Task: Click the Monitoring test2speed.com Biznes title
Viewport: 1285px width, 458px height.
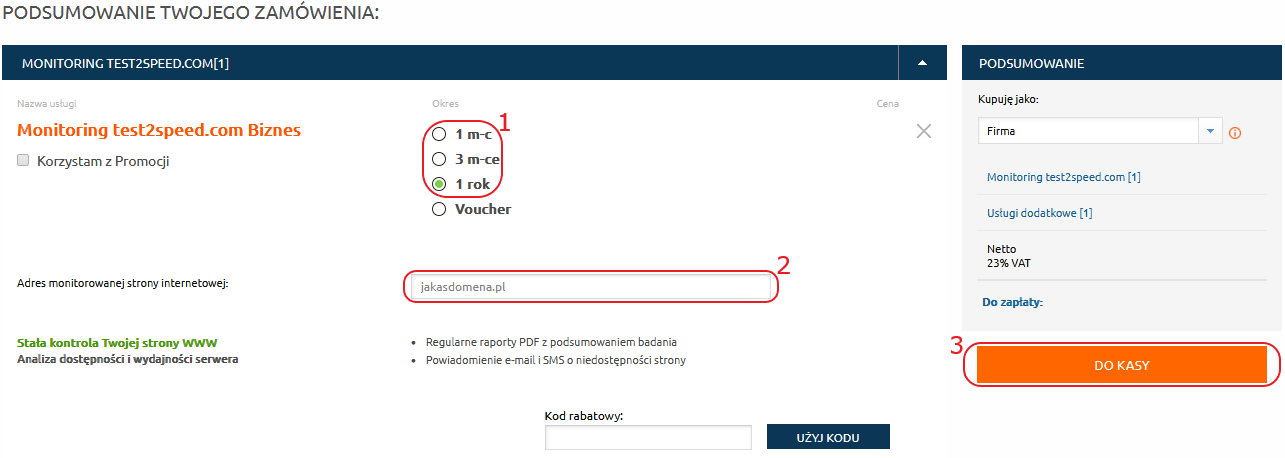Action: click(159, 130)
